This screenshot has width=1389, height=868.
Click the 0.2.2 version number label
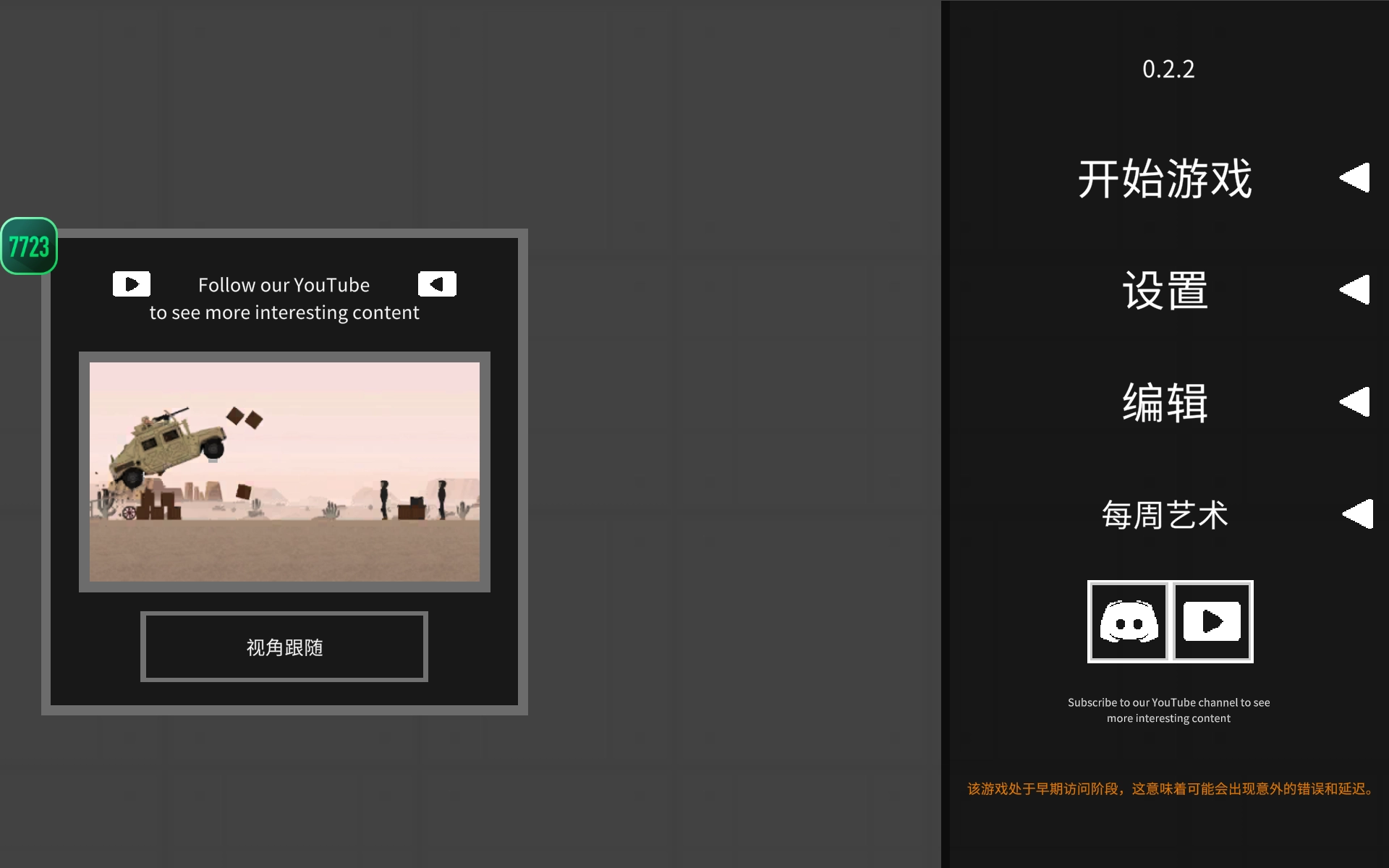[1168, 69]
